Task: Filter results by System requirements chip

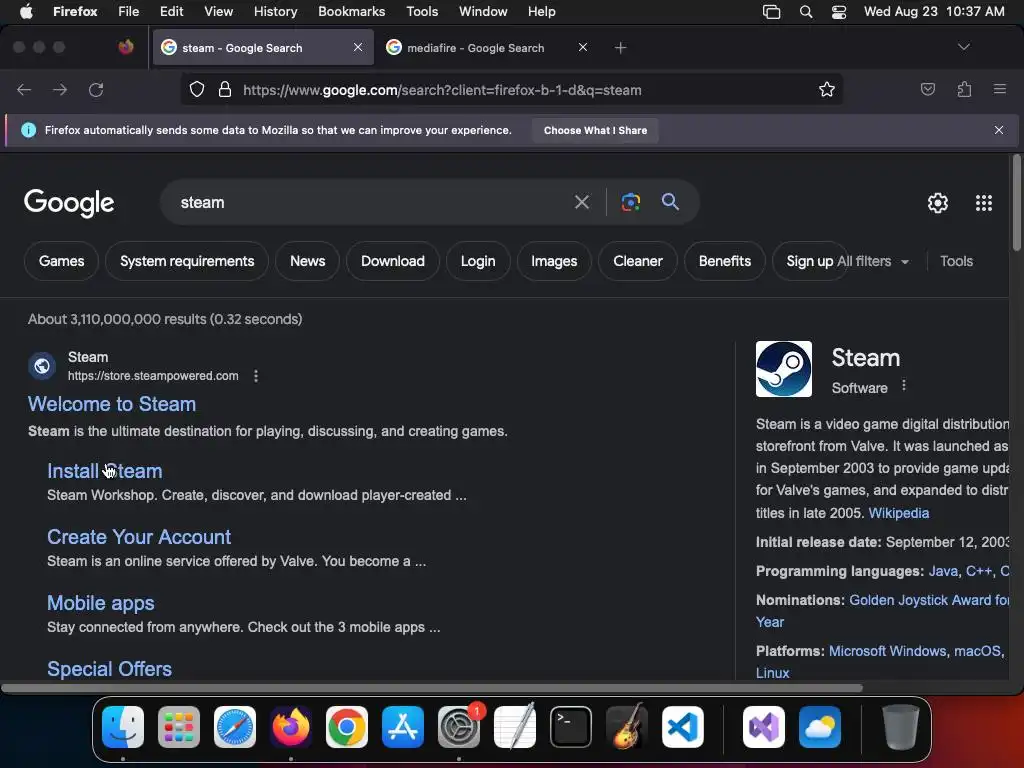Action: (x=187, y=261)
